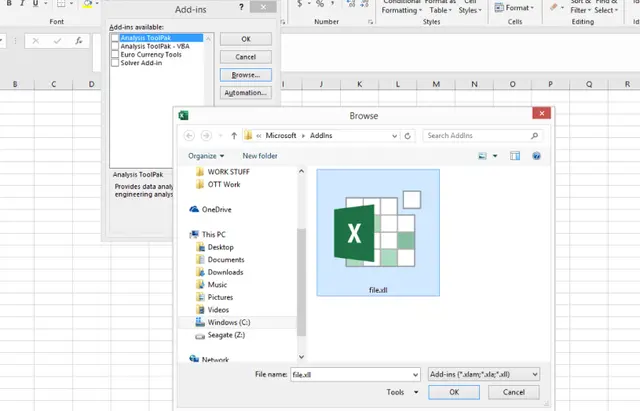The width and height of the screenshot is (640, 411).
Task: Select This PC in the navigation pane
Action: (208, 235)
